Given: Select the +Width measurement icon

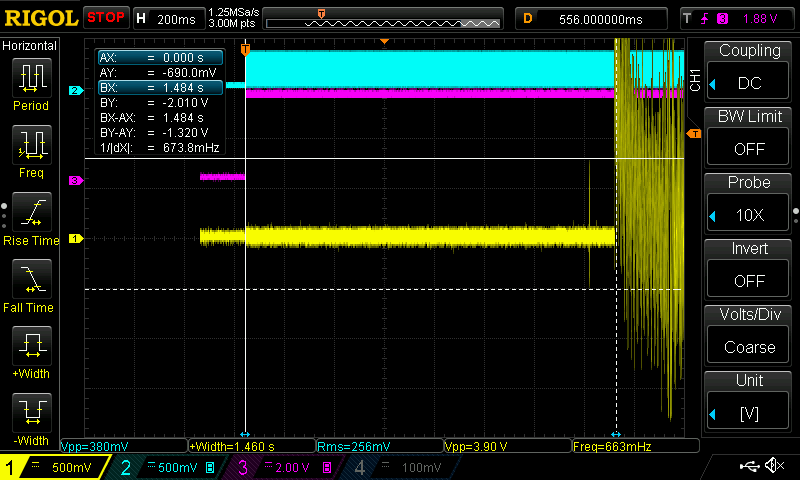Looking at the screenshot, I should pyautogui.click(x=32, y=346).
